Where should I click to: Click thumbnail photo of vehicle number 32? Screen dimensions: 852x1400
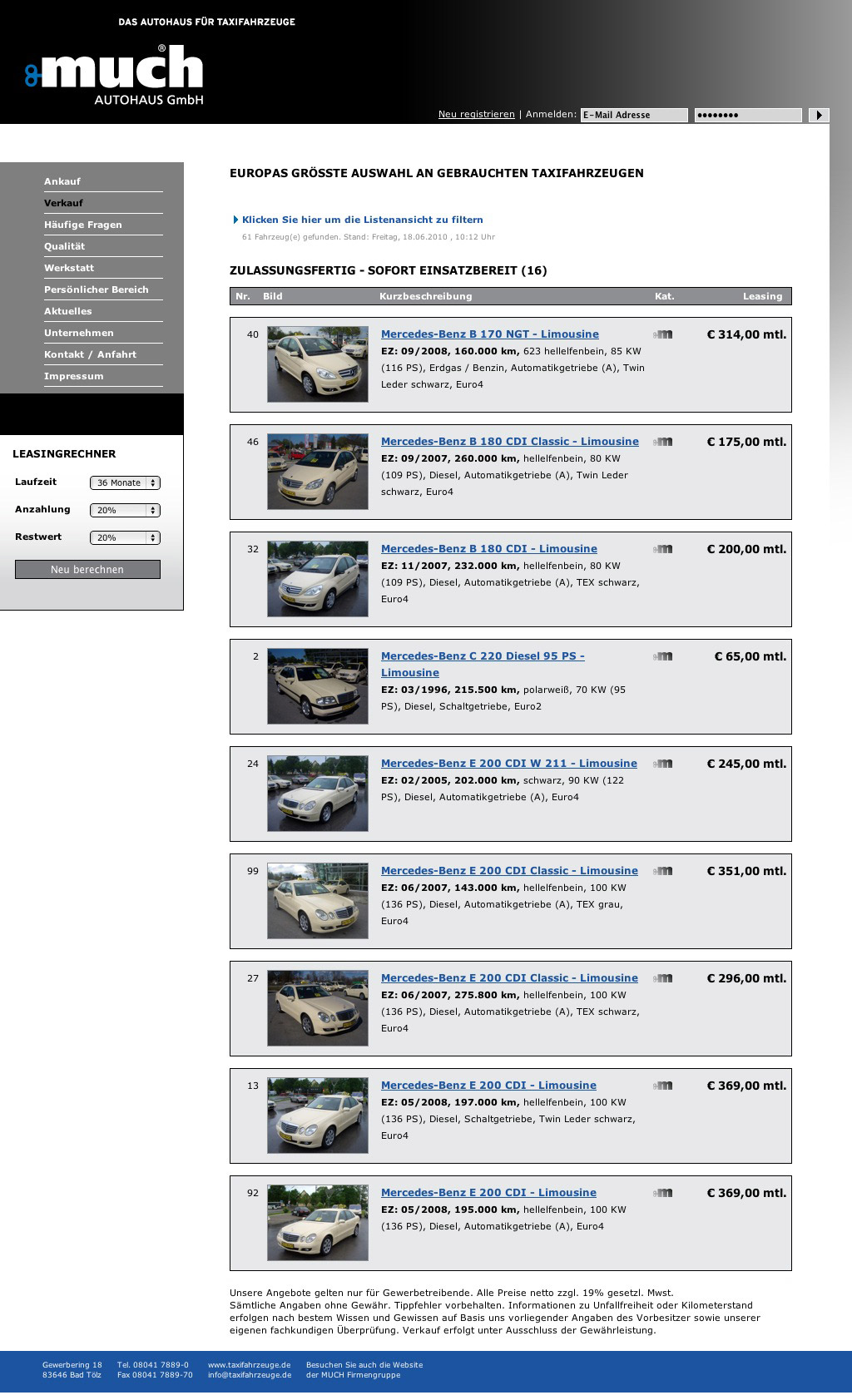[318, 579]
